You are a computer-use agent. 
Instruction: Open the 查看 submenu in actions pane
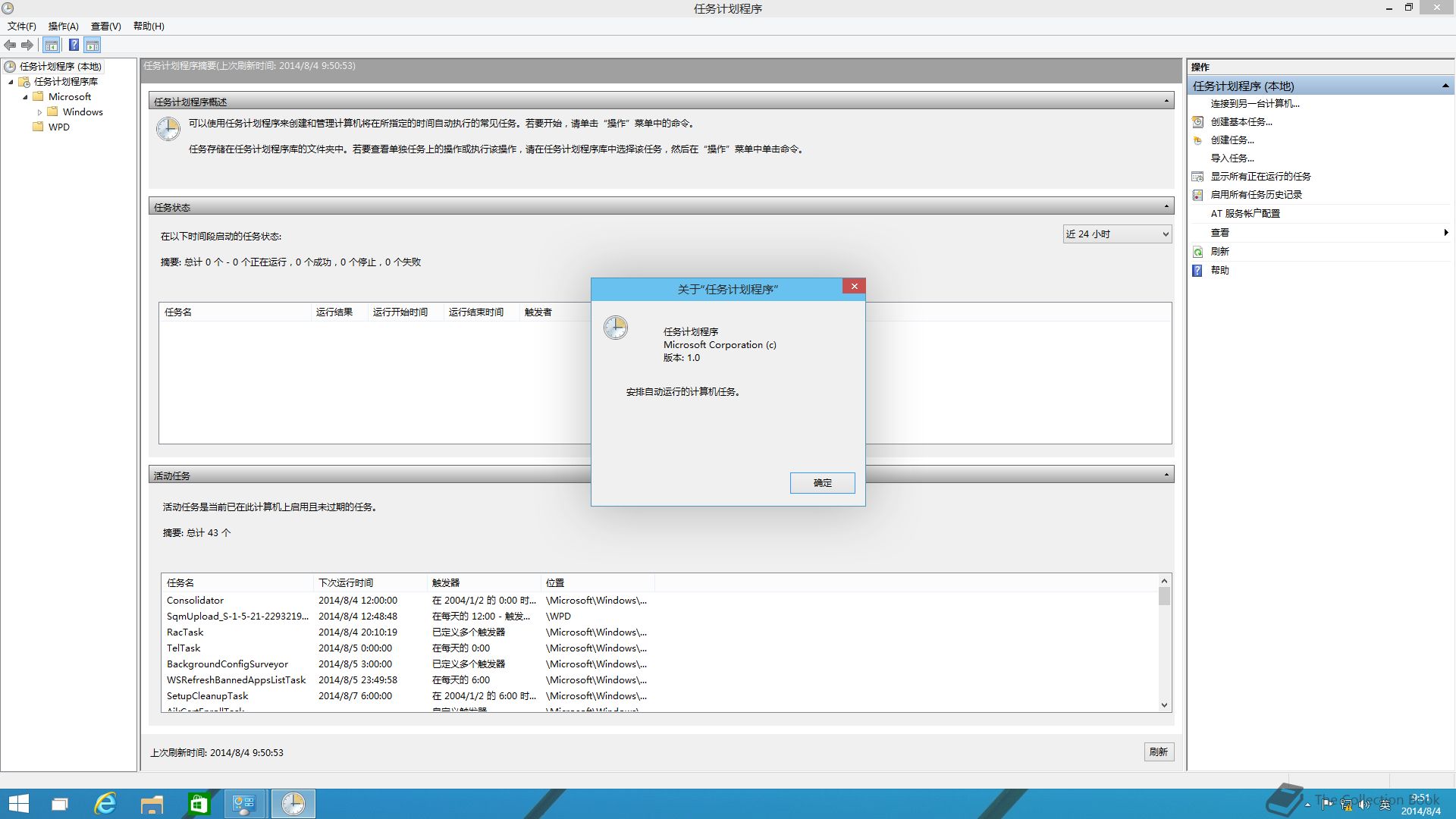1321,233
